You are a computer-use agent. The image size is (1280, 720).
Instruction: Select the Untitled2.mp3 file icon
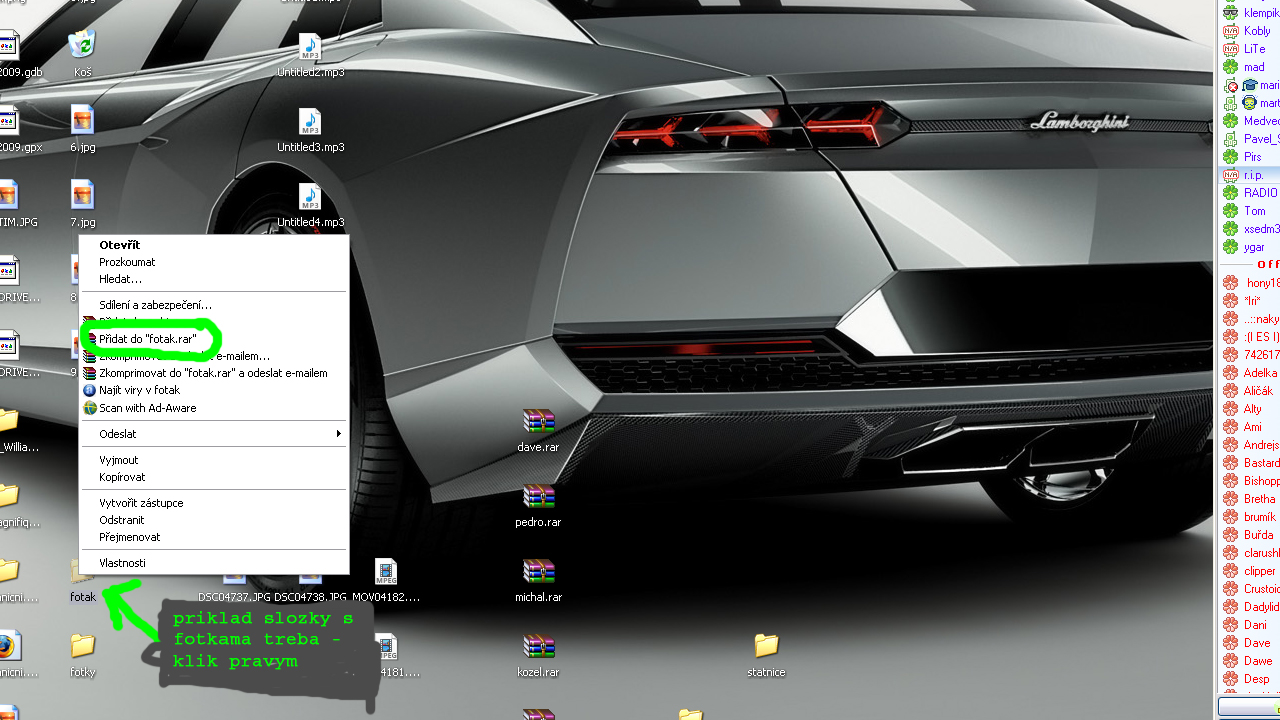[310, 48]
